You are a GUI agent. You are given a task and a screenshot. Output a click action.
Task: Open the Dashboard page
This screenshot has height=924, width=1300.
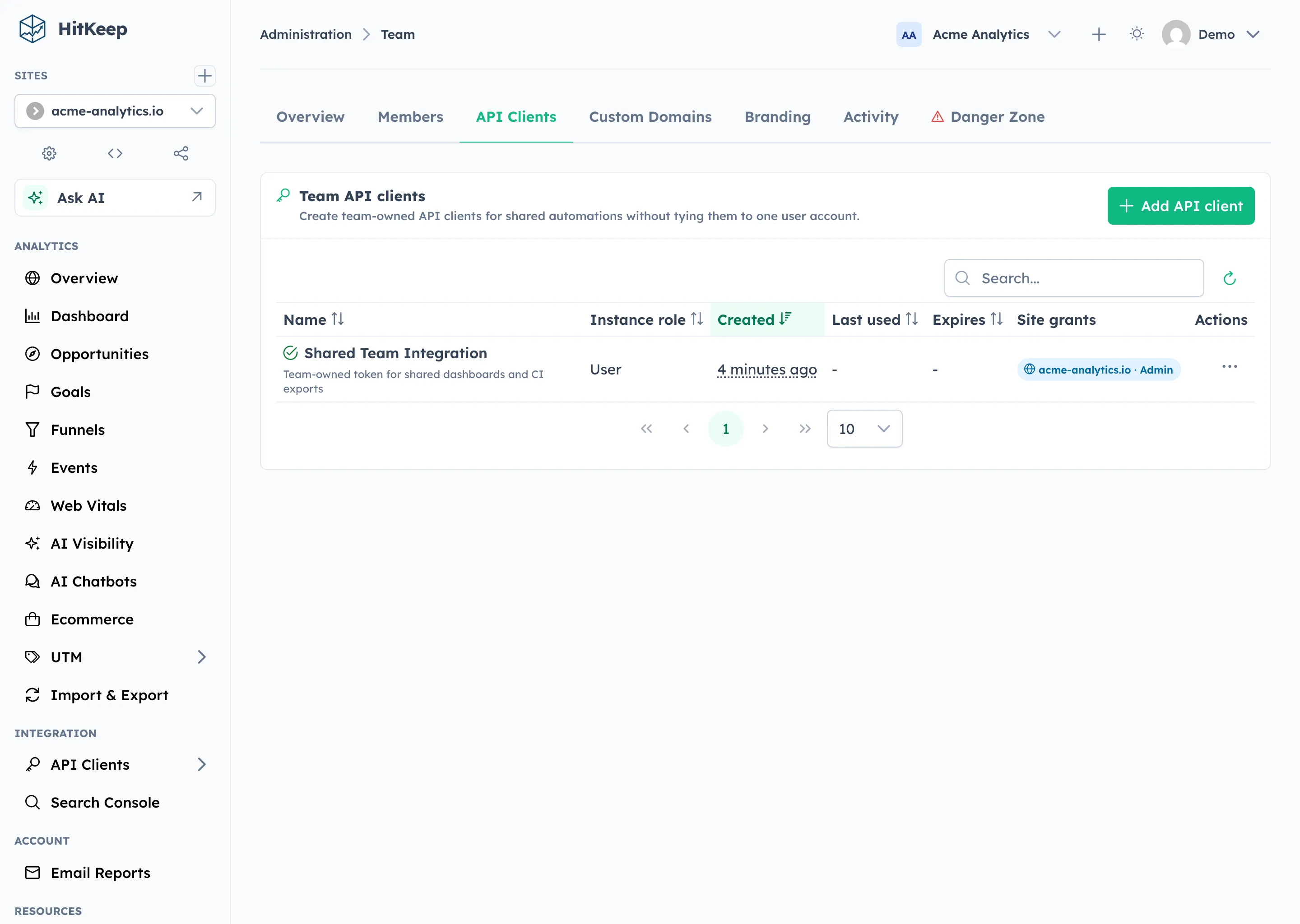pos(115,316)
